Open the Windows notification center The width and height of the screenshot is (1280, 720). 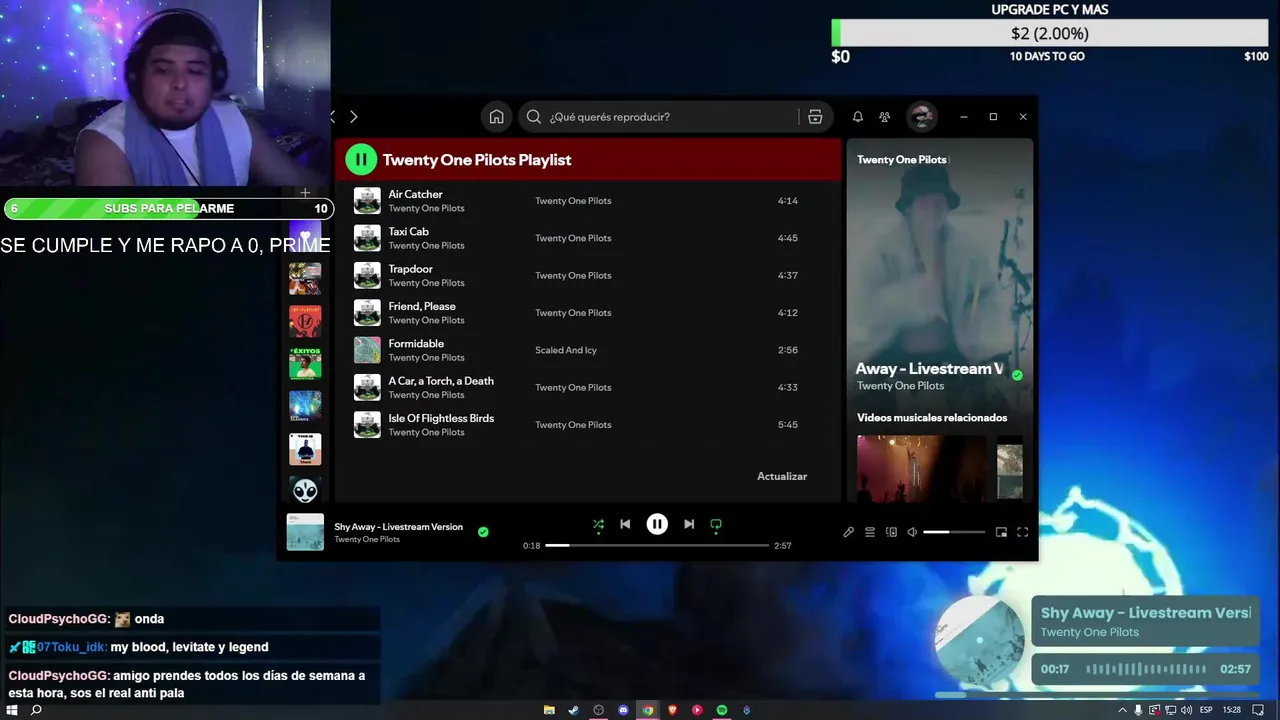(x=1258, y=710)
